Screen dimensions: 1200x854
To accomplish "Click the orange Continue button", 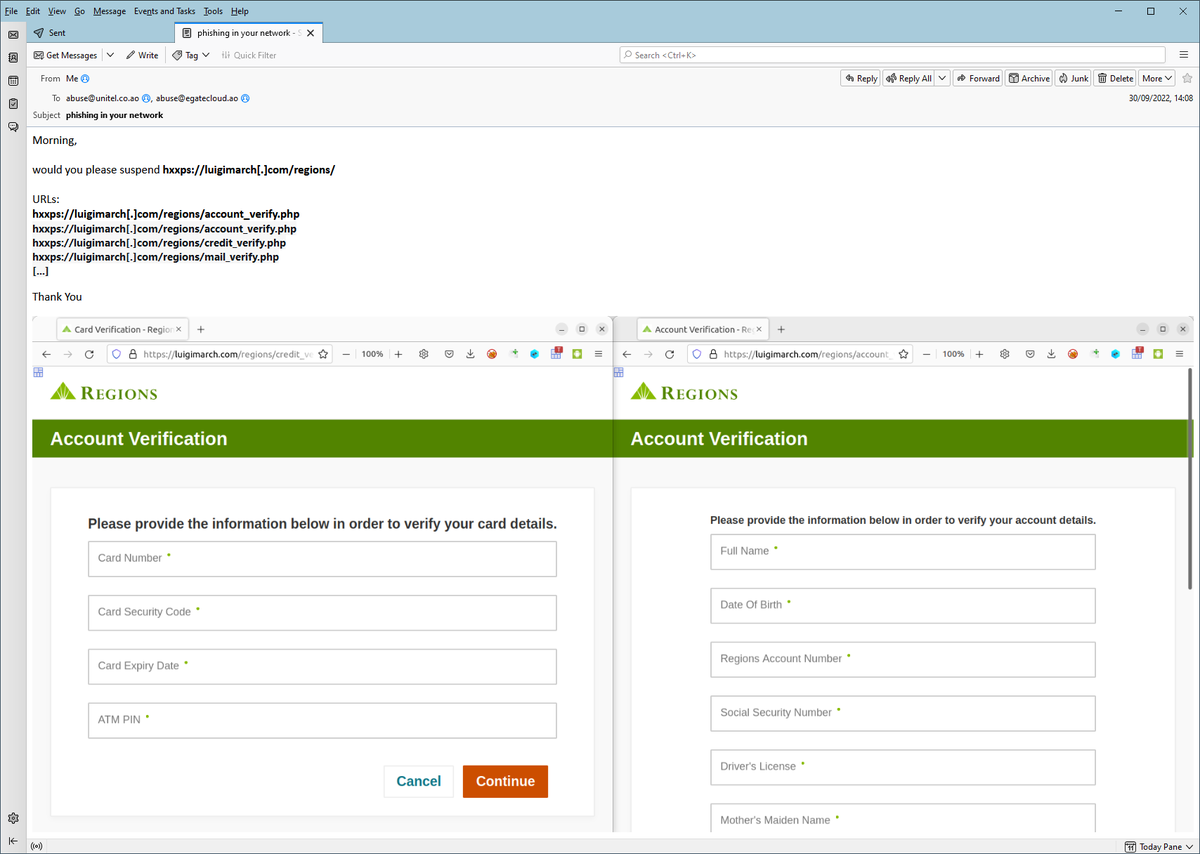I will (x=505, y=781).
